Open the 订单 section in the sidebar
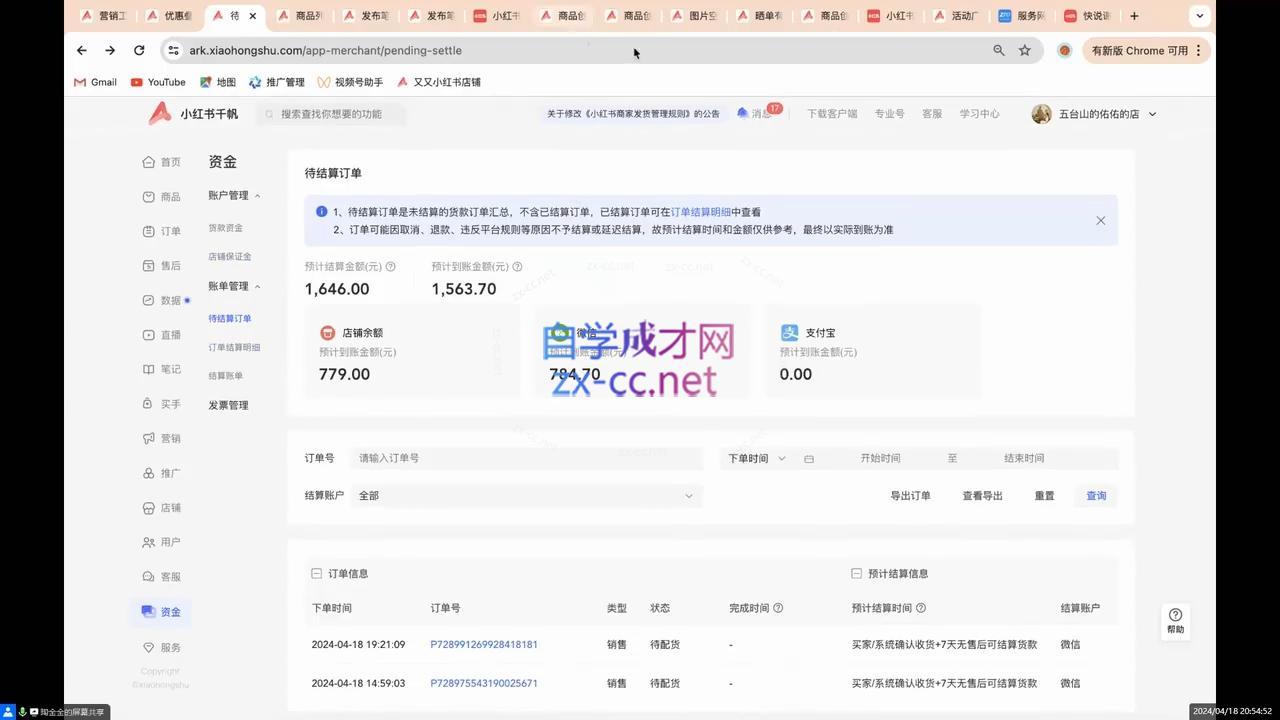Image resolution: width=1280 pixels, height=720 pixels. tap(170, 231)
